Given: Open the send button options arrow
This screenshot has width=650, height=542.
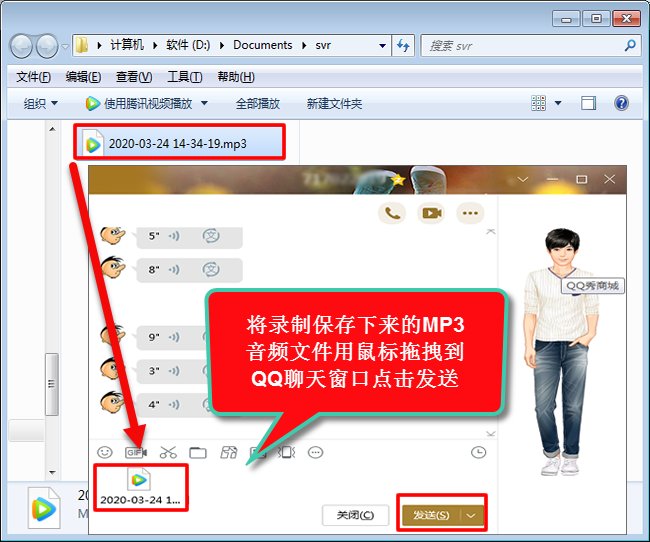Looking at the screenshot, I should [x=471, y=515].
